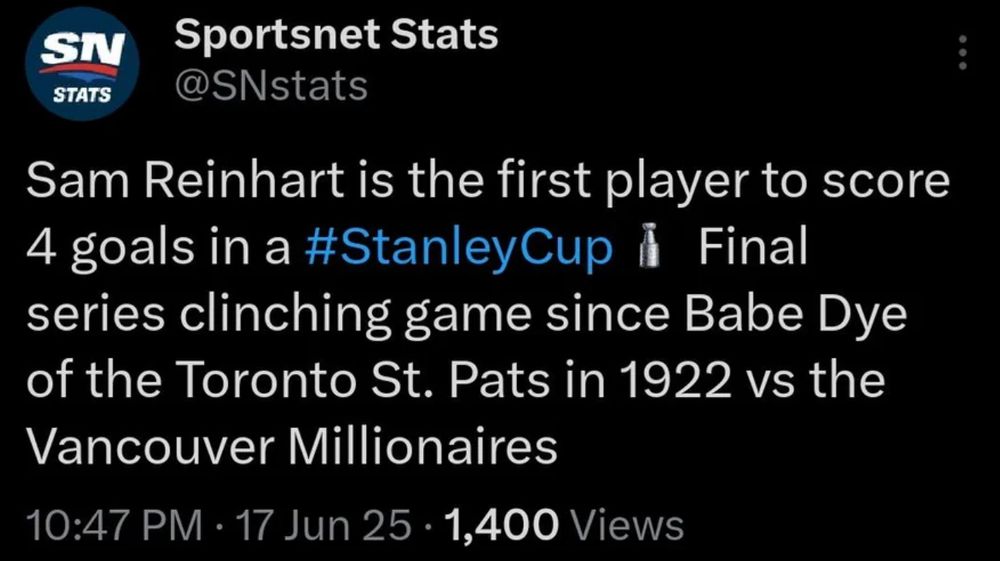This screenshot has width=1000, height=561.
Task: Open the Sportsnet Stats display name
Action: pos(336,34)
